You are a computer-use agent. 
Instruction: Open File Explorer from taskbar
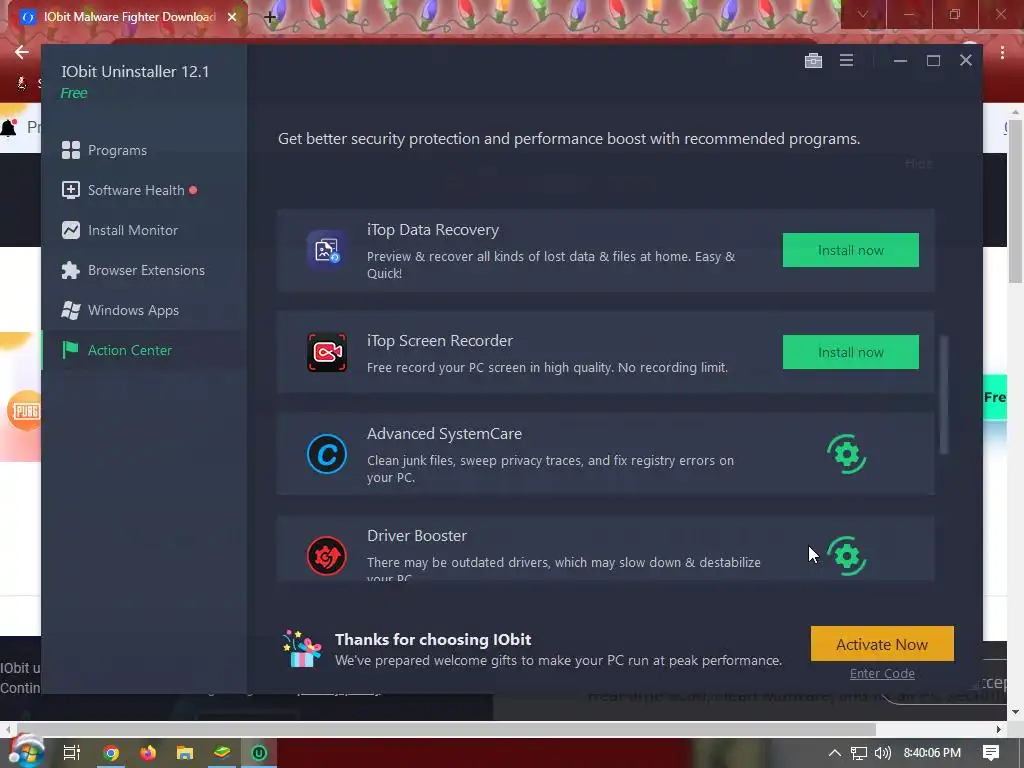tap(185, 753)
